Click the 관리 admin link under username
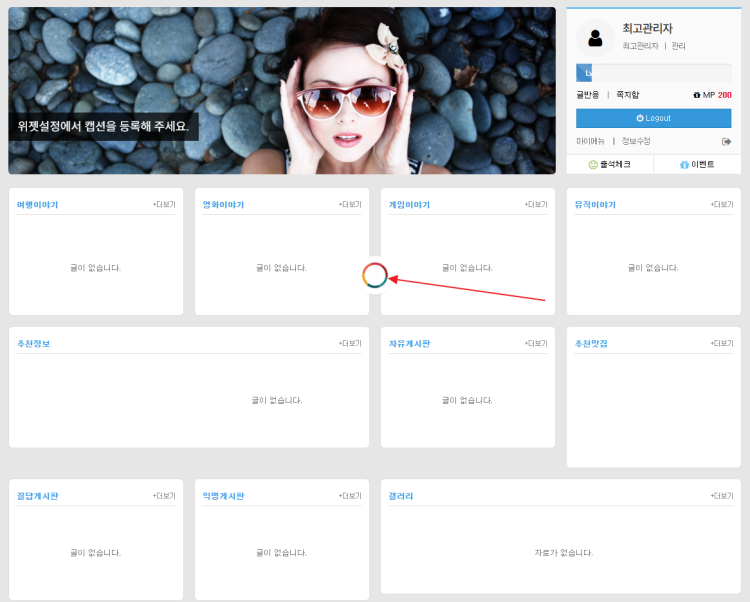This screenshot has height=602, width=750. click(x=678, y=46)
